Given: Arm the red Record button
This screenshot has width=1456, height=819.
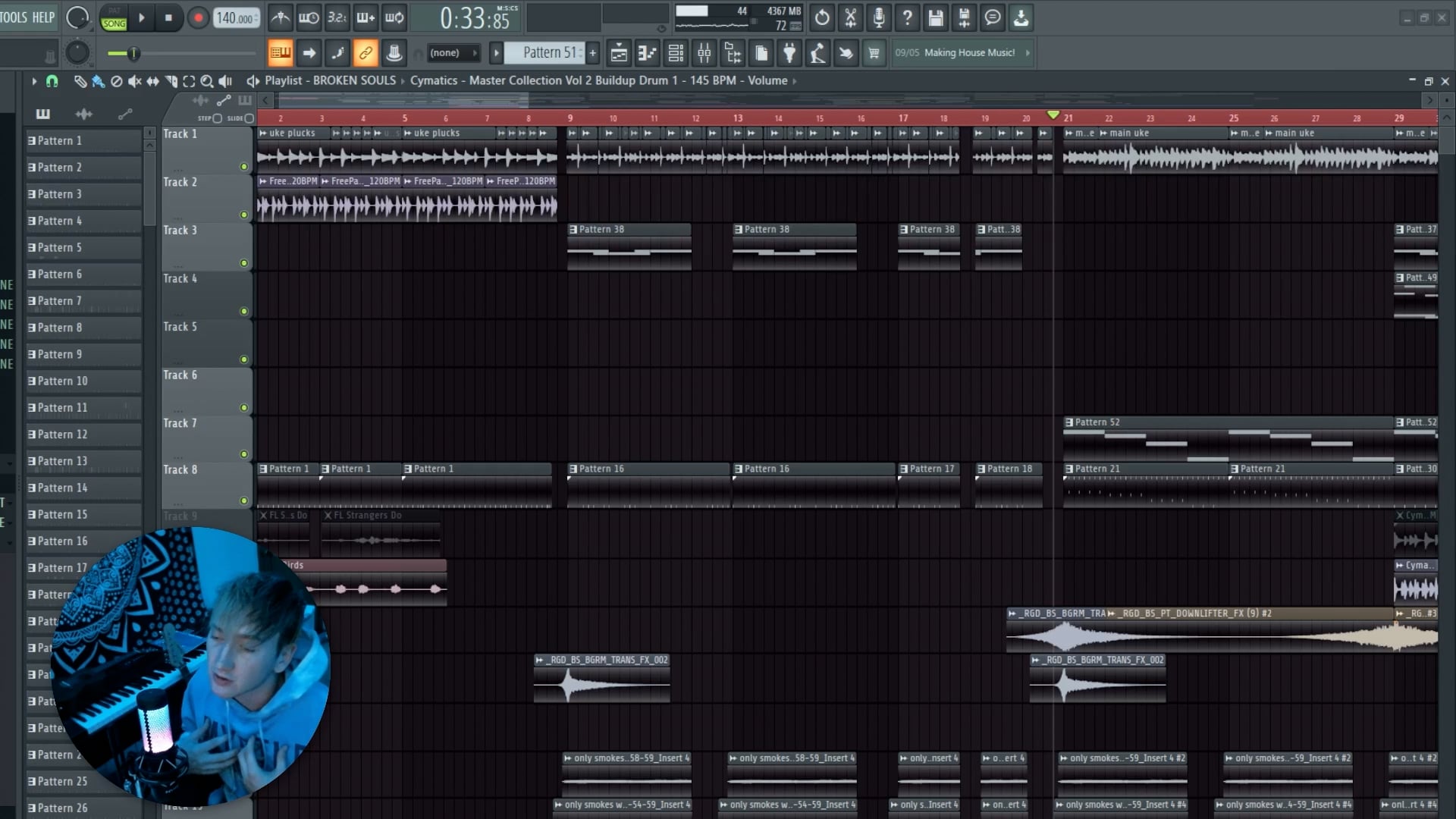Looking at the screenshot, I should click(x=198, y=17).
